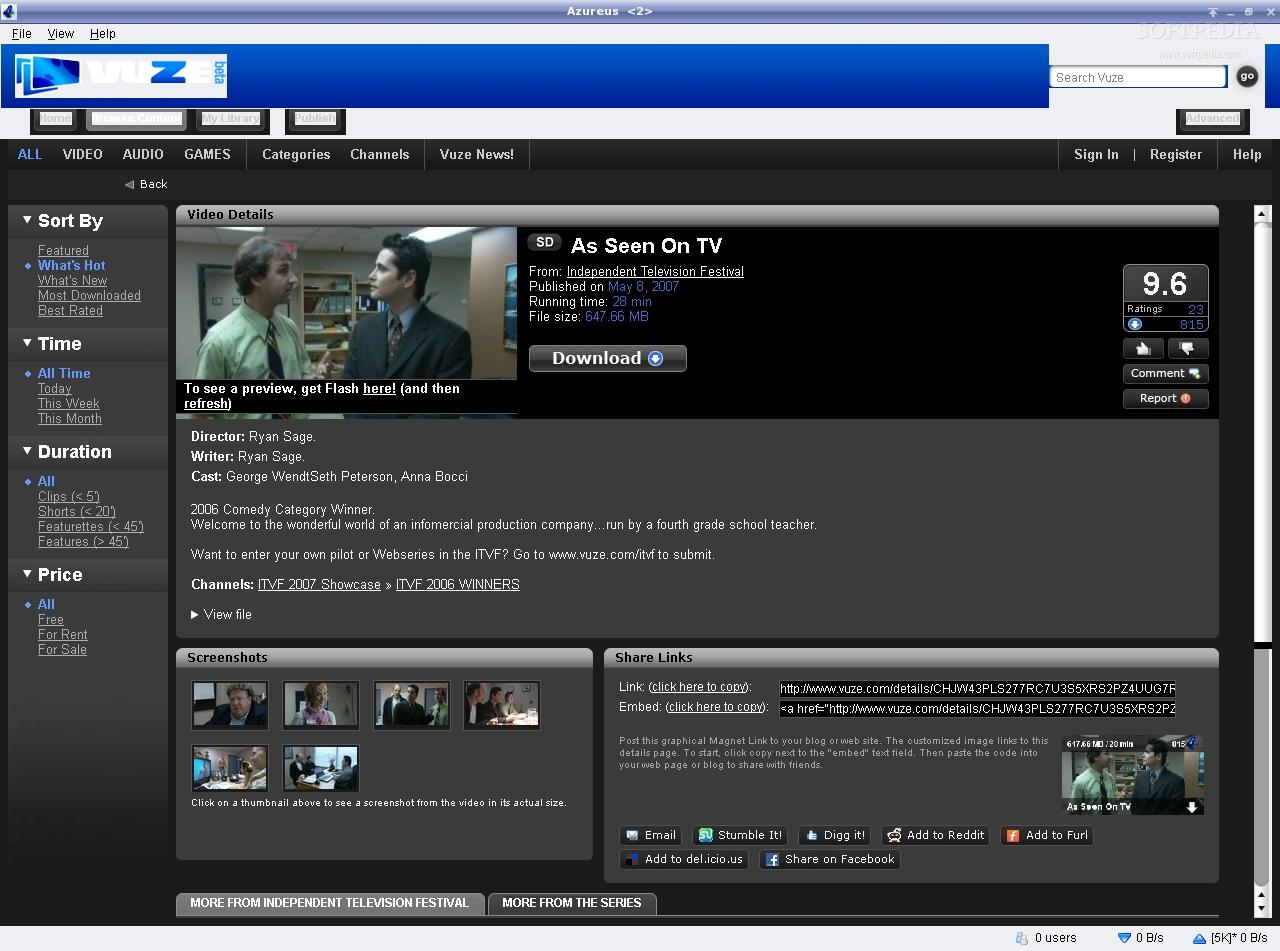Switch to the Home tab
The width and height of the screenshot is (1280, 951).
click(55, 118)
